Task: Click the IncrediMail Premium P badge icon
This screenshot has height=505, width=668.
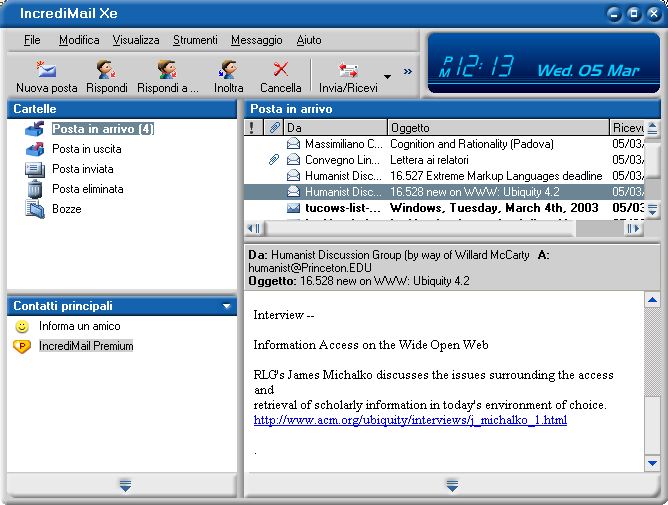Action: [22, 346]
